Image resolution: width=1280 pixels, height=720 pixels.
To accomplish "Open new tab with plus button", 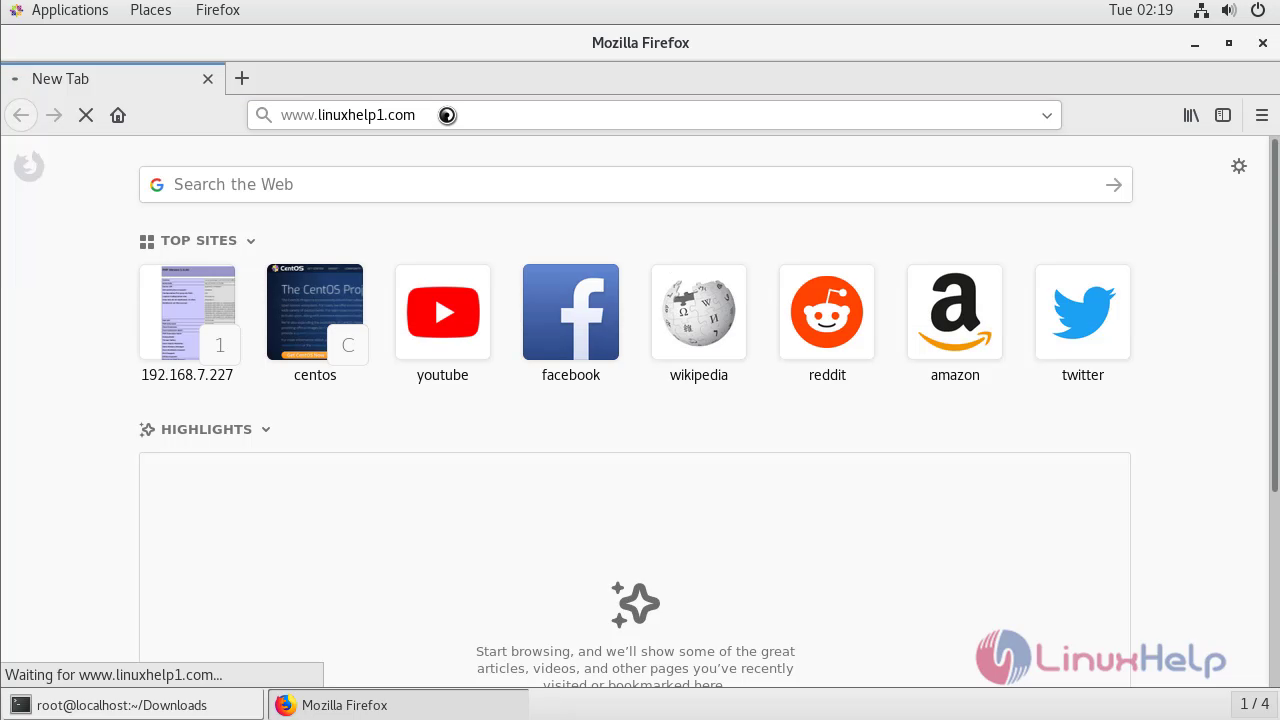I will 242,78.
